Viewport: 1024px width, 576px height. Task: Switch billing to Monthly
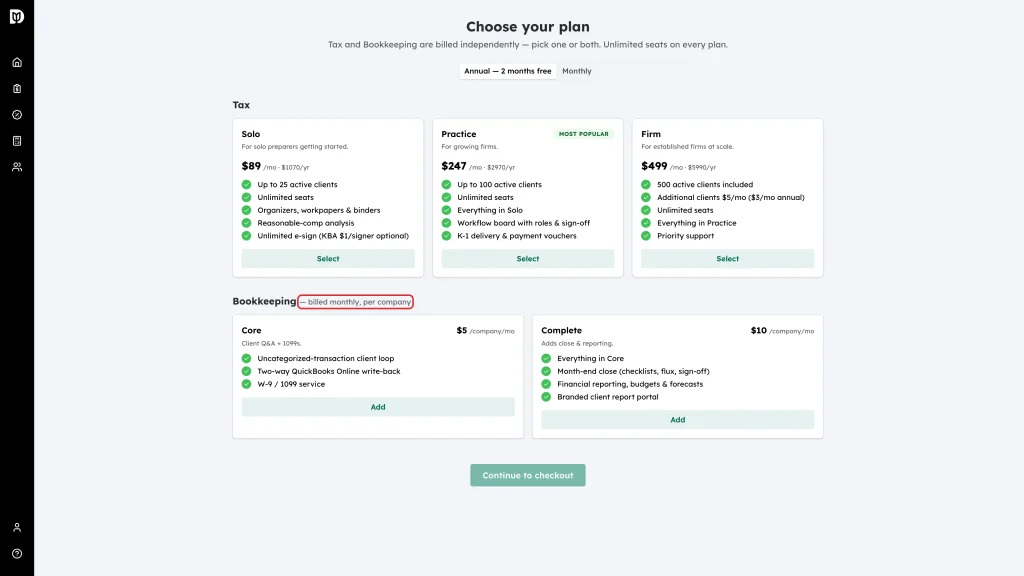[x=577, y=71]
